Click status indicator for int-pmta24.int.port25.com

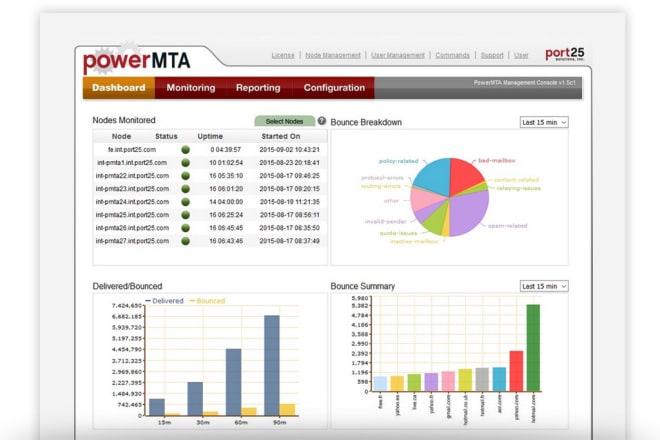[185, 202]
